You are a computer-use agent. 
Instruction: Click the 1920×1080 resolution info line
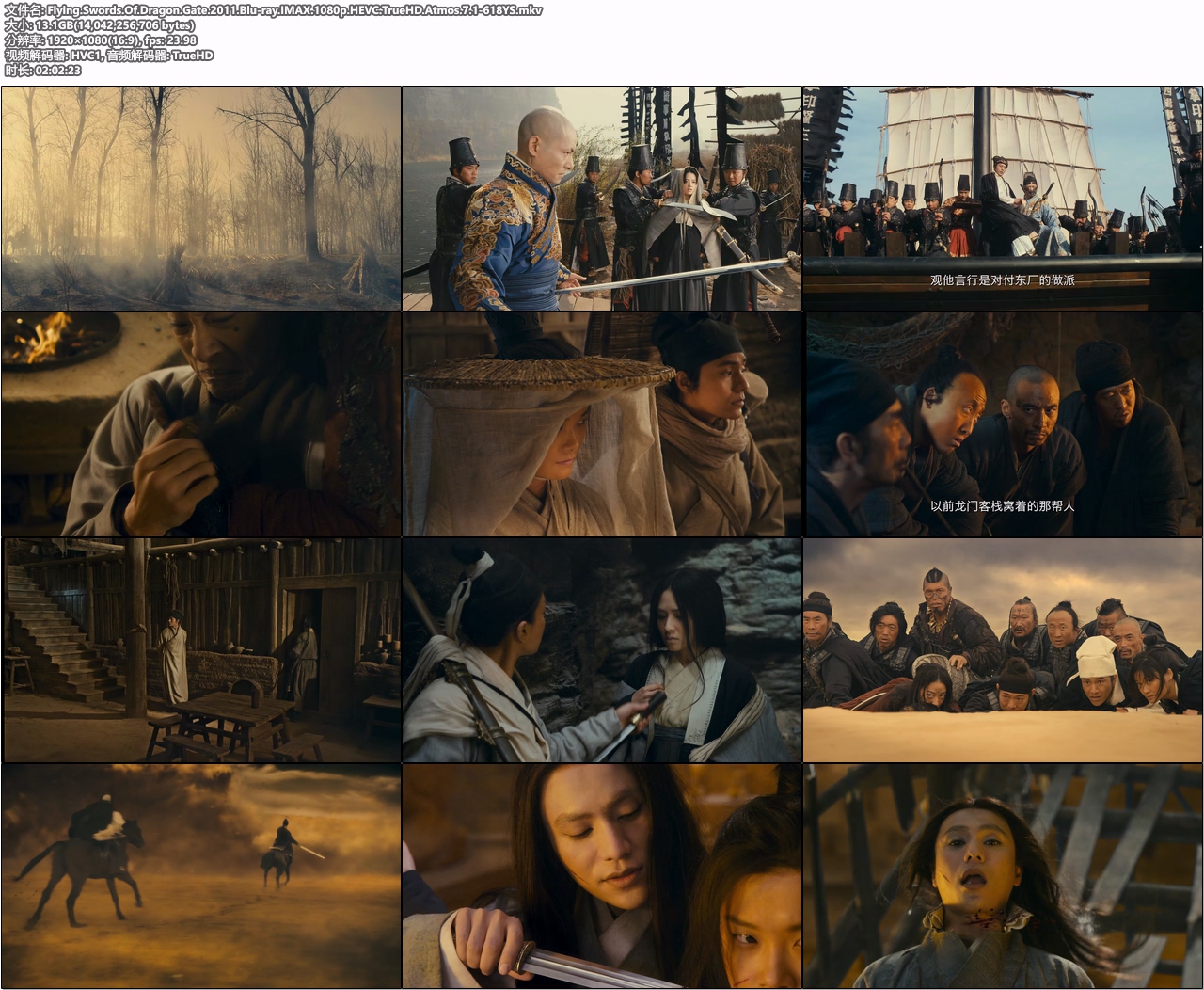click(x=101, y=40)
